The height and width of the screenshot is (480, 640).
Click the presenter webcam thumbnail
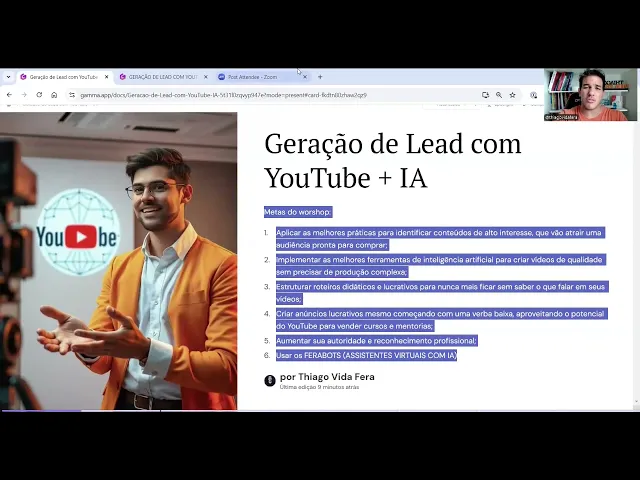[590, 95]
